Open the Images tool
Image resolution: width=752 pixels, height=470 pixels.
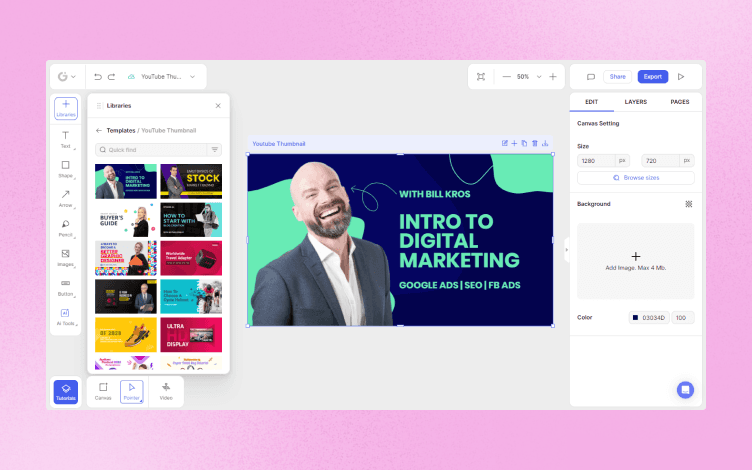[66, 258]
